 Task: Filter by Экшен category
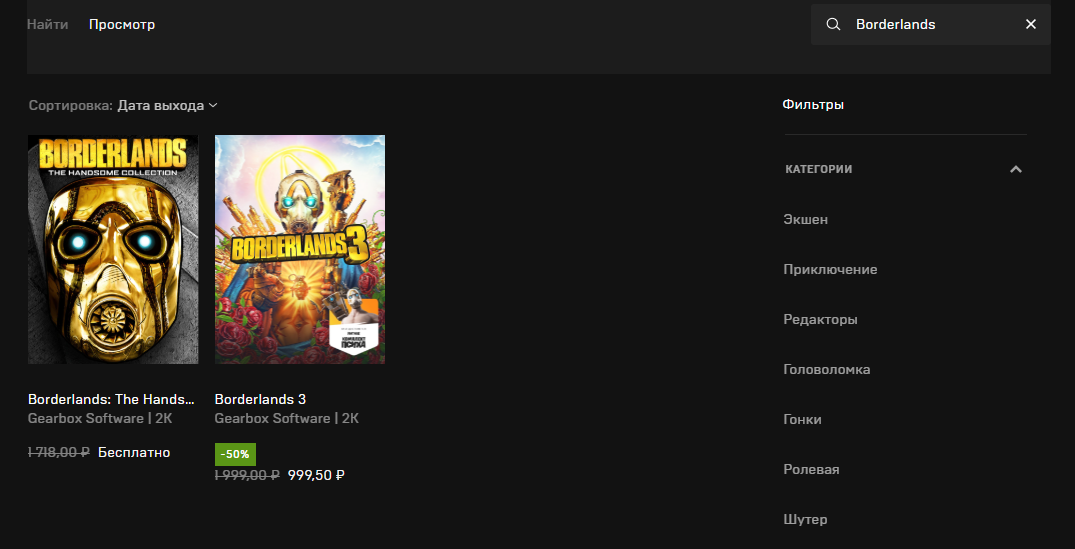(806, 219)
